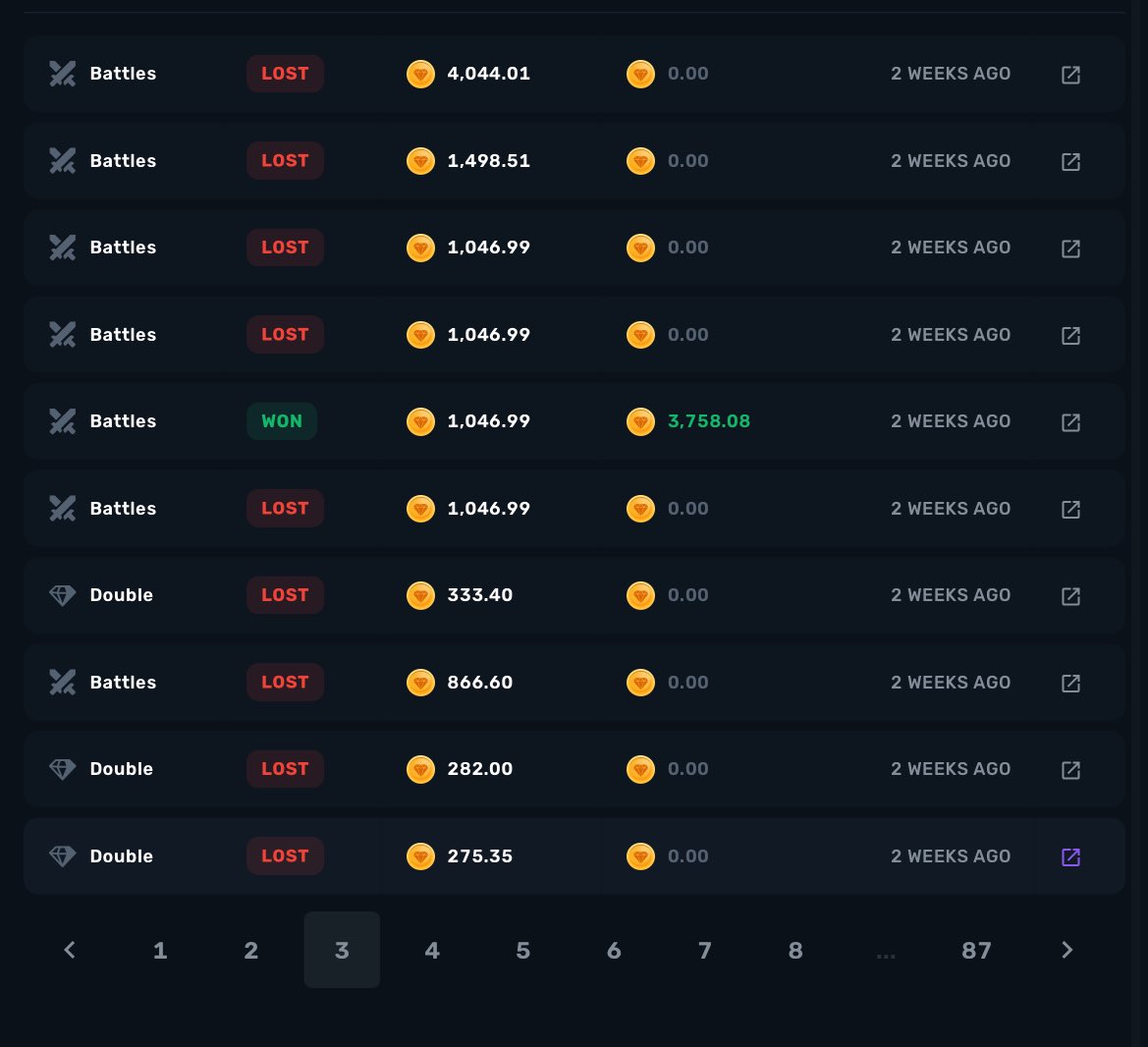The image size is (1148, 1047).
Task: Click LOST badge in 275.35 row
Action: click(285, 855)
